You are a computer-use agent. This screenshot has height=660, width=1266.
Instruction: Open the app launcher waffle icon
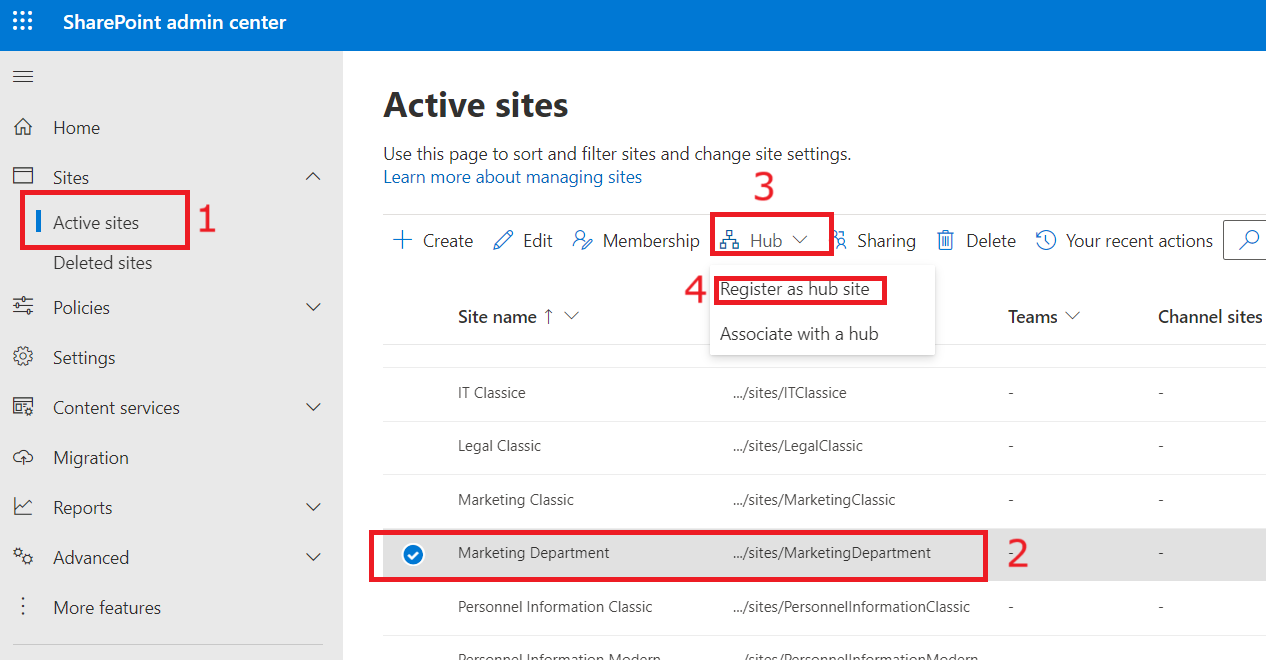(22, 21)
